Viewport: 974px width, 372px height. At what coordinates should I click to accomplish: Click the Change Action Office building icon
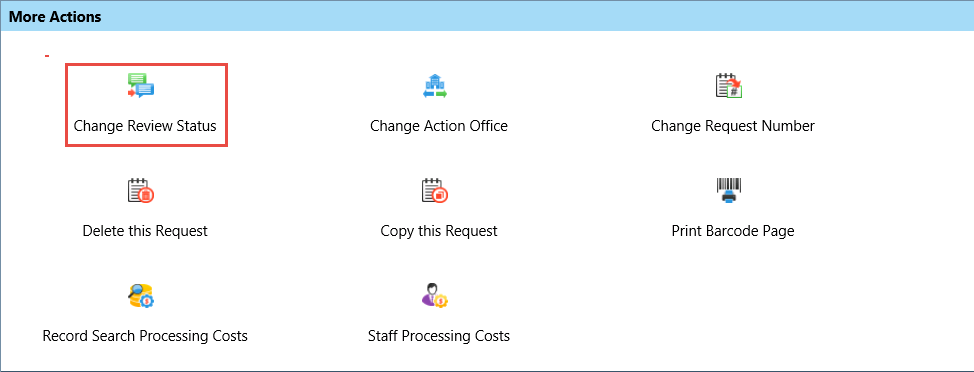(x=435, y=86)
